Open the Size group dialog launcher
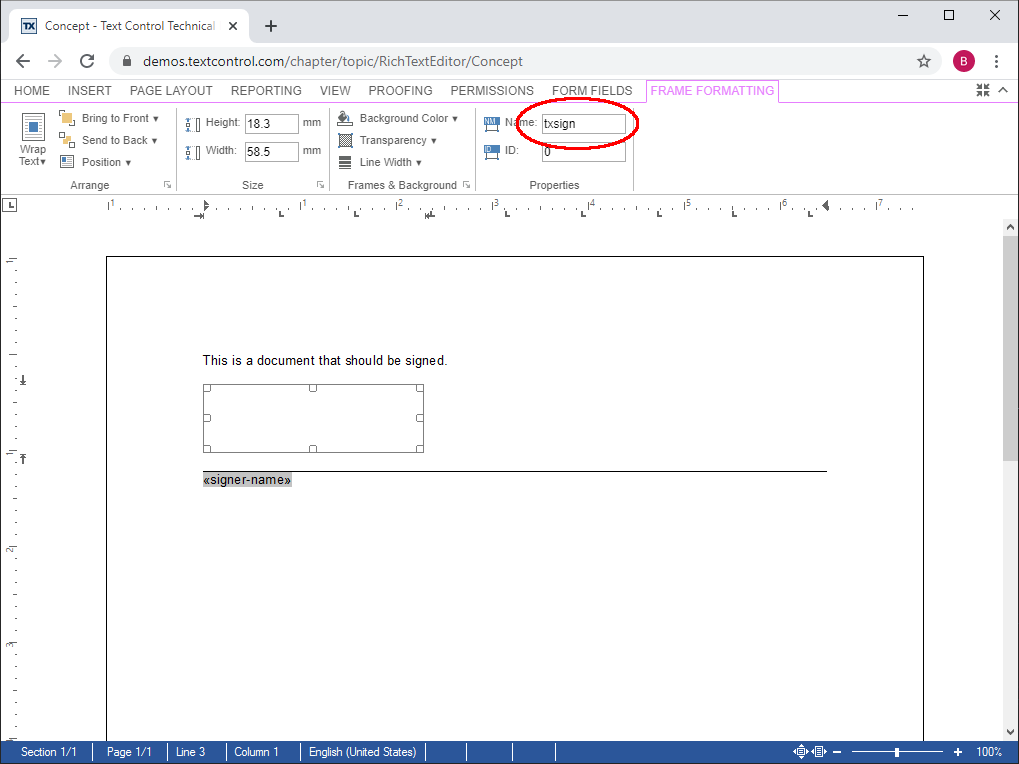1019x764 pixels. (x=320, y=185)
